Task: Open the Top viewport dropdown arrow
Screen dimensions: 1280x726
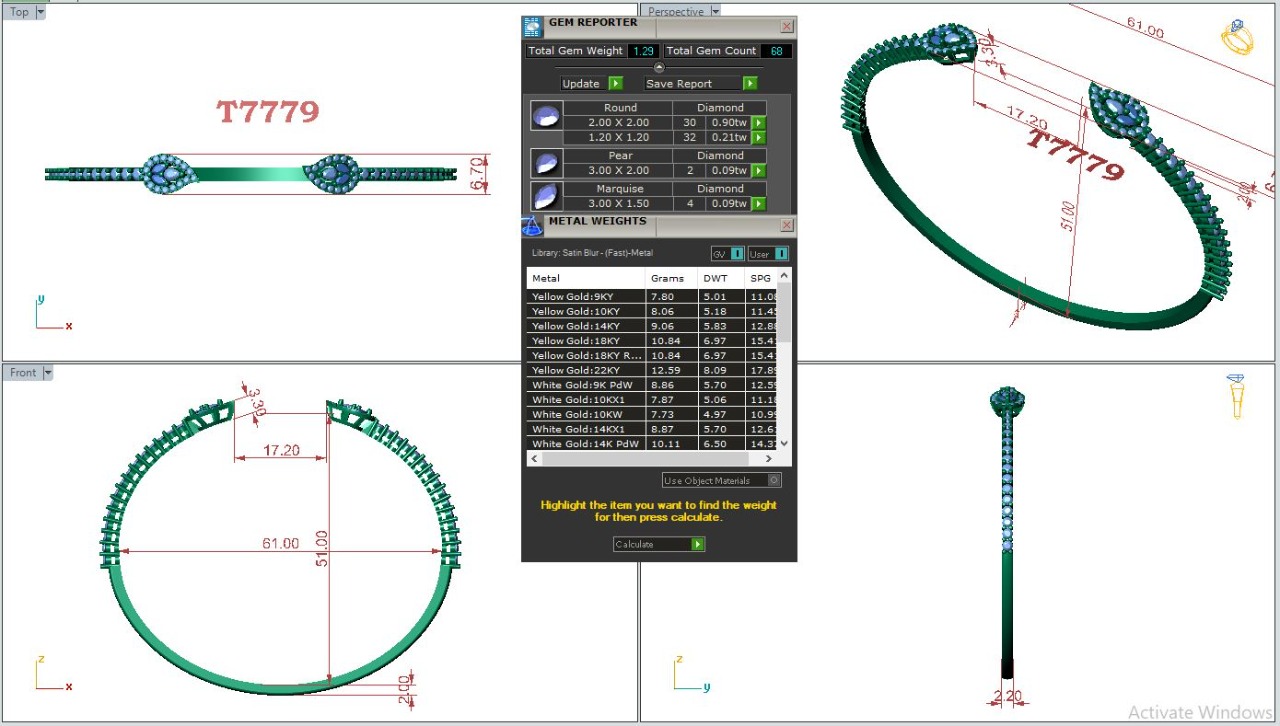Action: pyautogui.click(x=40, y=13)
